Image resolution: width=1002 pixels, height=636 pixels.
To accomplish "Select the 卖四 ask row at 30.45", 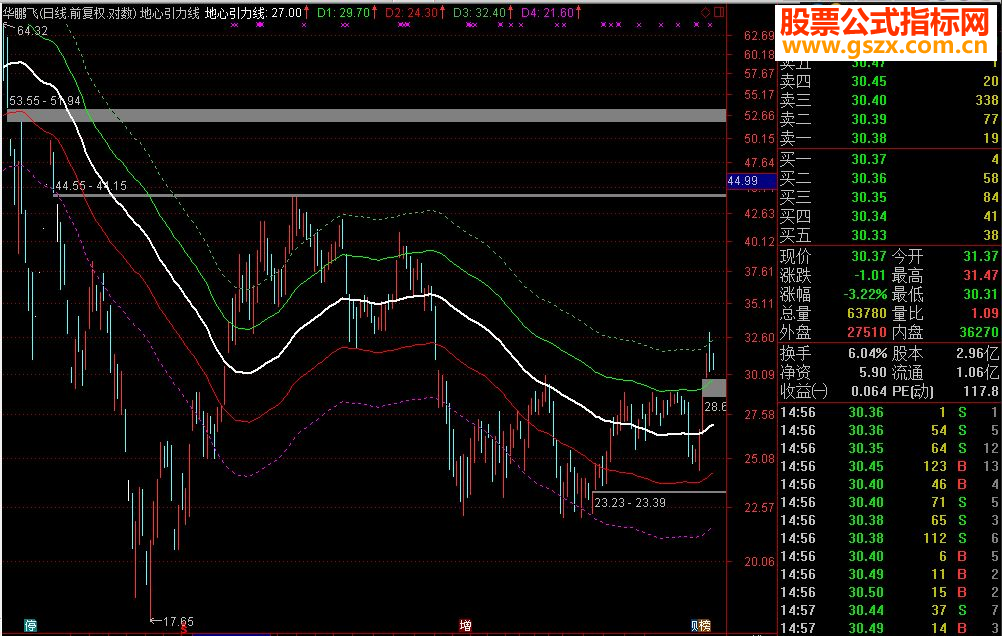I will [888, 81].
